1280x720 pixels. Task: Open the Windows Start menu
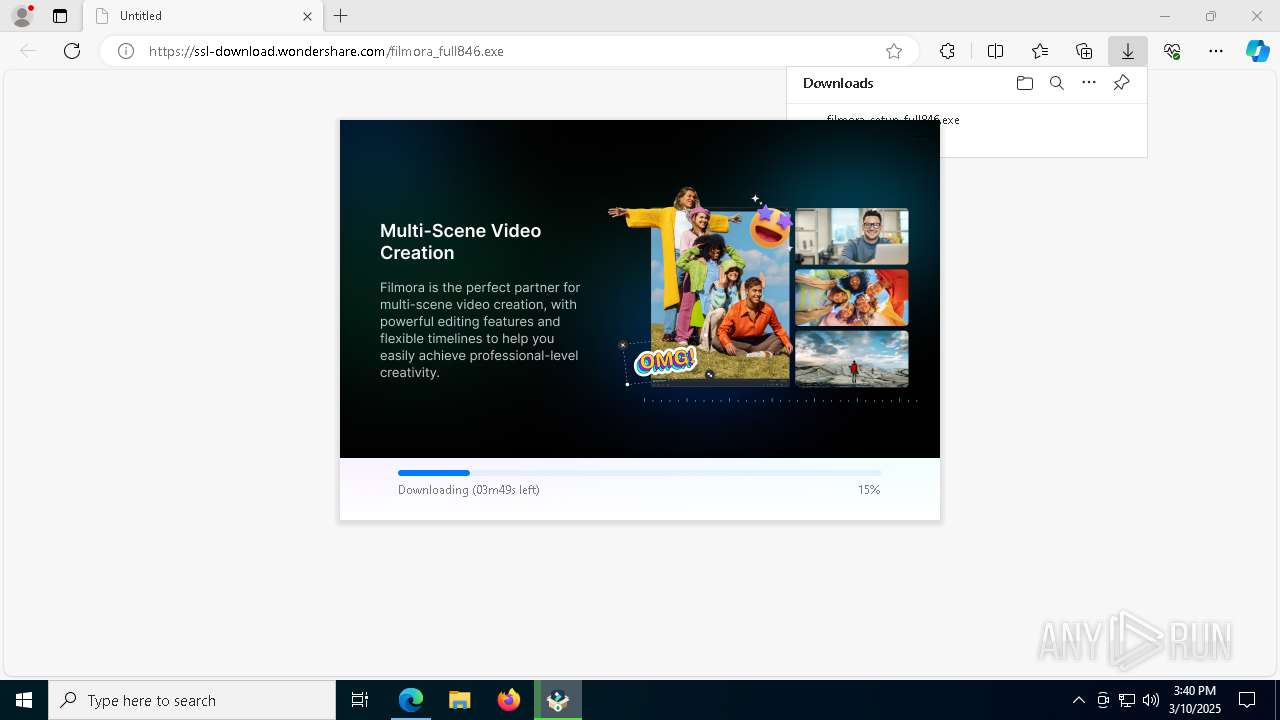tap(24, 700)
